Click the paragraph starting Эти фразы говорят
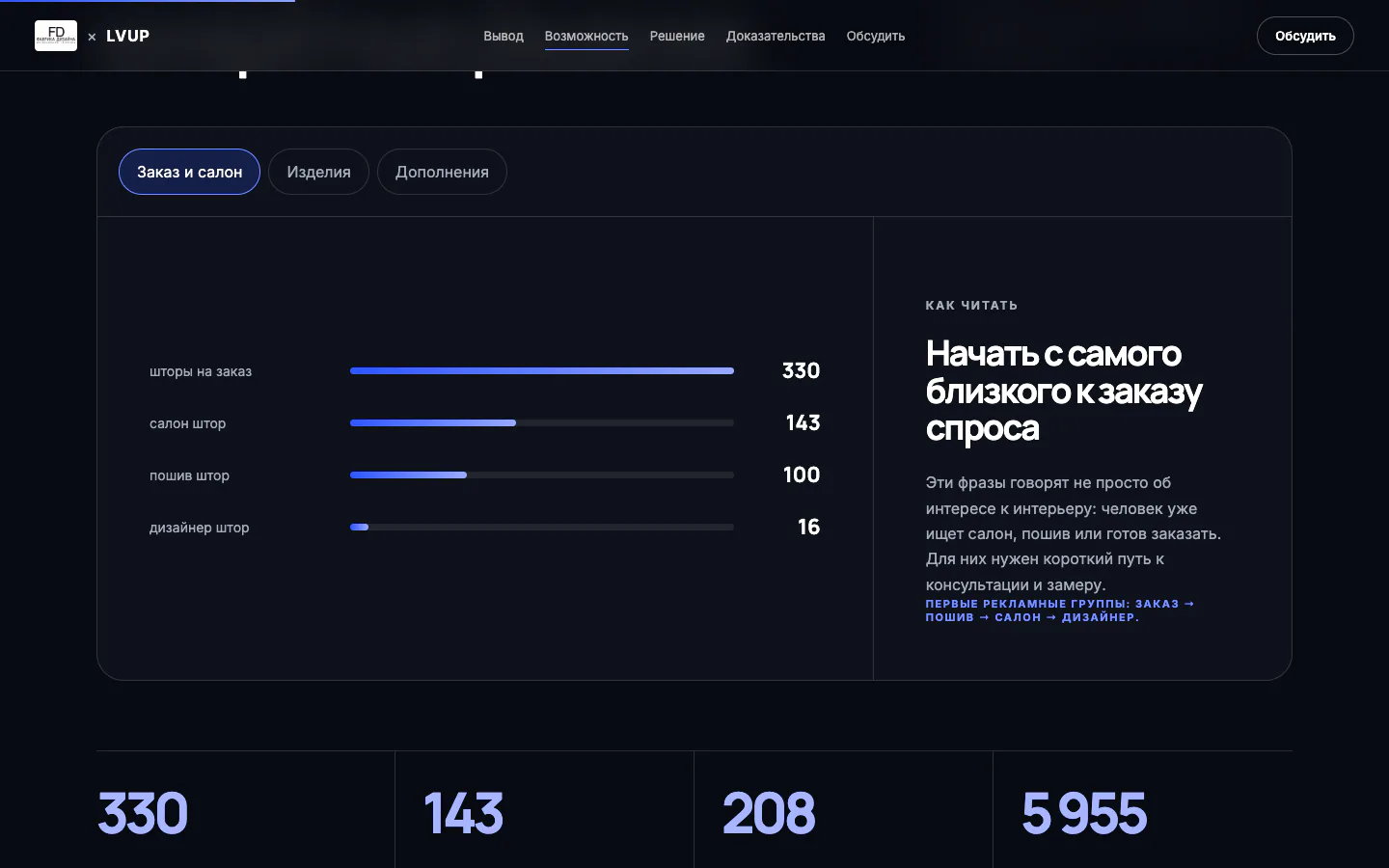The width and height of the screenshot is (1389, 868). tap(1074, 533)
